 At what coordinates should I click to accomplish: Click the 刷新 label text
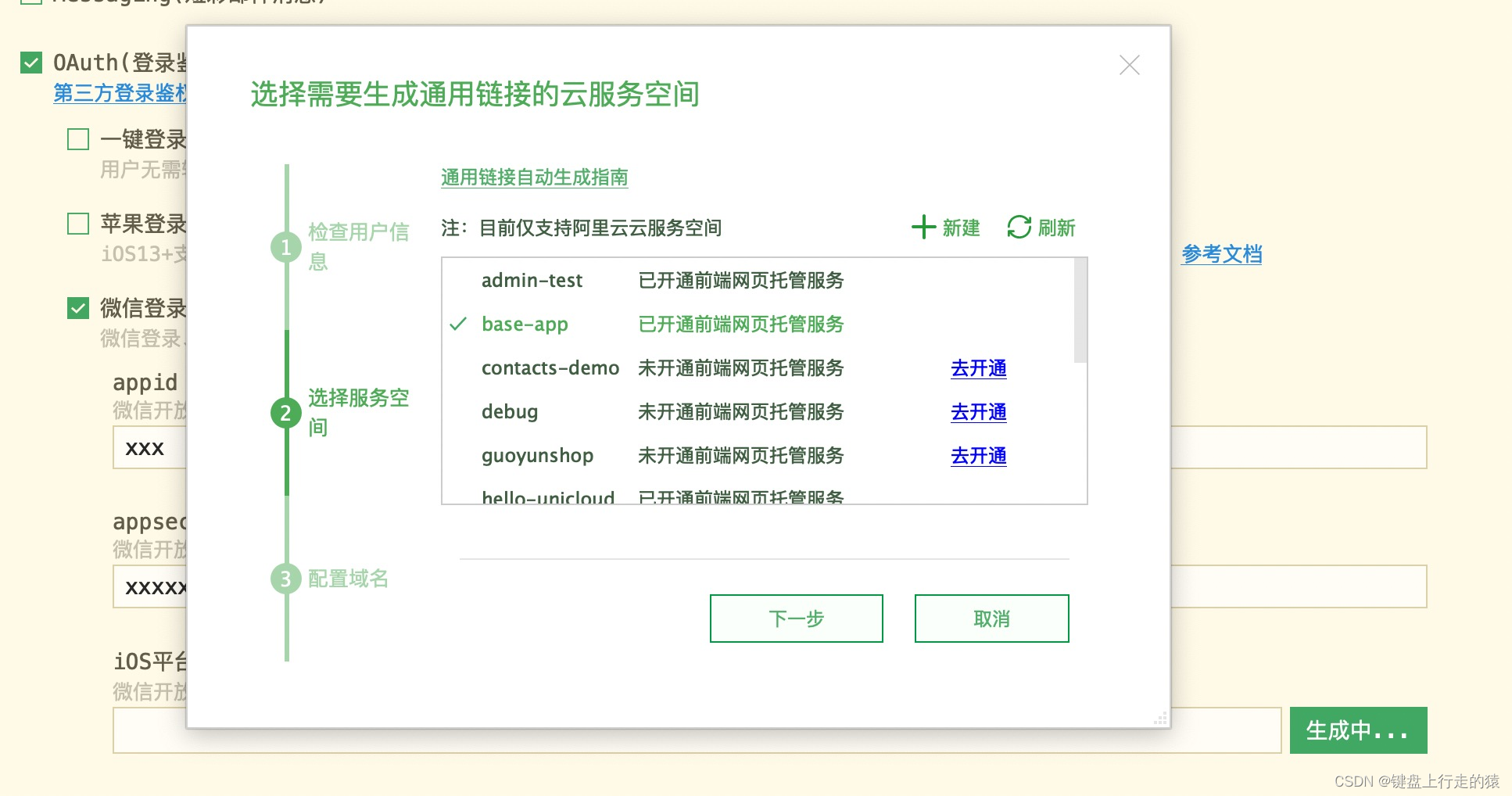click(1057, 228)
